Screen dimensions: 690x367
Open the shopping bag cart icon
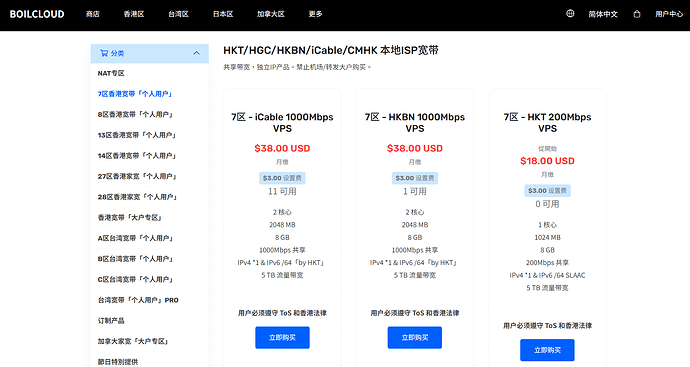[637, 14]
